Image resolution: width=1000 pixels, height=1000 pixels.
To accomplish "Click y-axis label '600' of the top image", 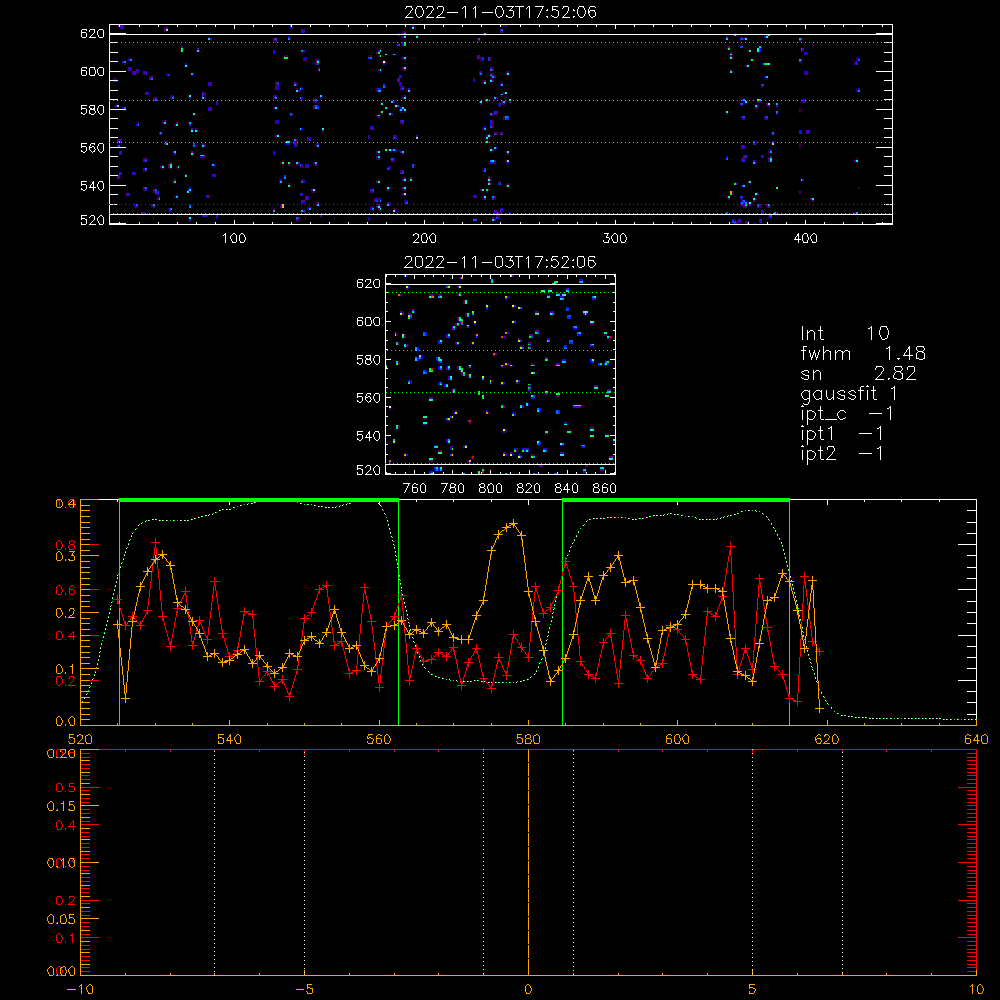I will tap(92, 71).
